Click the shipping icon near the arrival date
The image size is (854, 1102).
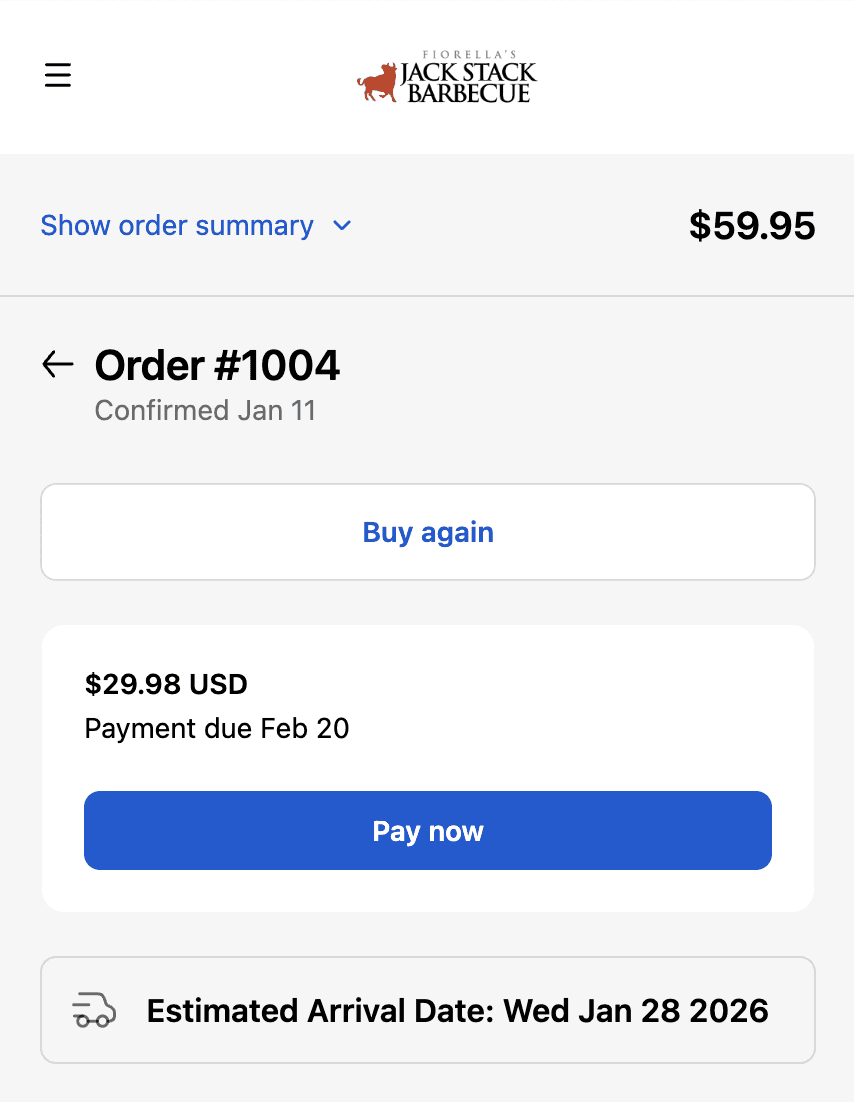pos(93,1010)
